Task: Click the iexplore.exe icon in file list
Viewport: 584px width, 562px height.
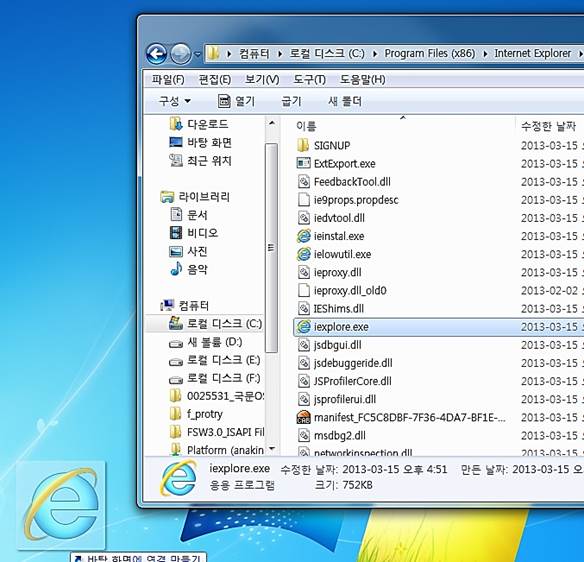Action: click(x=304, y=327)
